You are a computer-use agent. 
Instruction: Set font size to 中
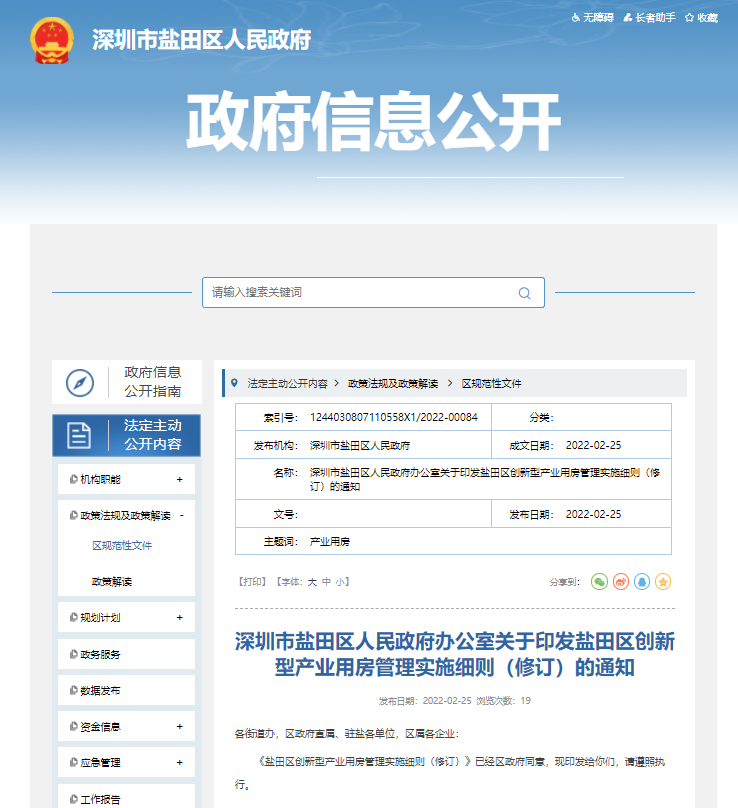tap(326, 582)
